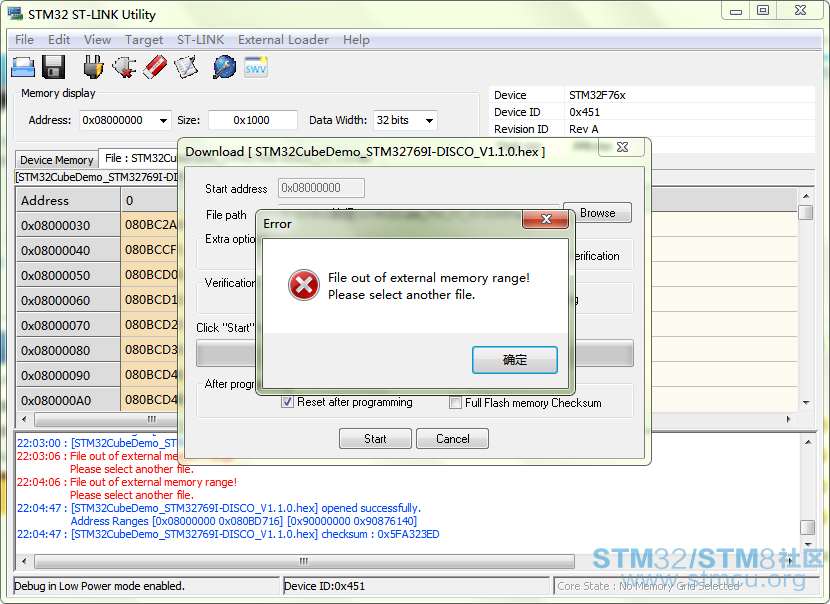Click the Cancel button
830x604 pixels.
tap(453, 439)
